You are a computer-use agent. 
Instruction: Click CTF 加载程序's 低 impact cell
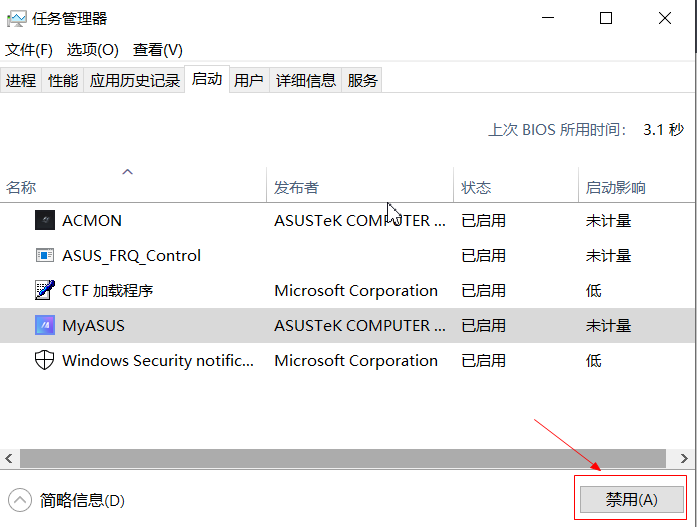click(x=593, y=291)
